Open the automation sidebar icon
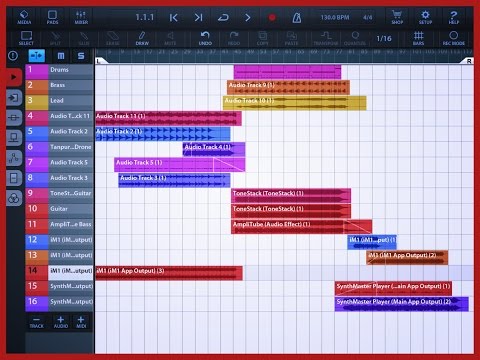 click(x=14, y=158)
